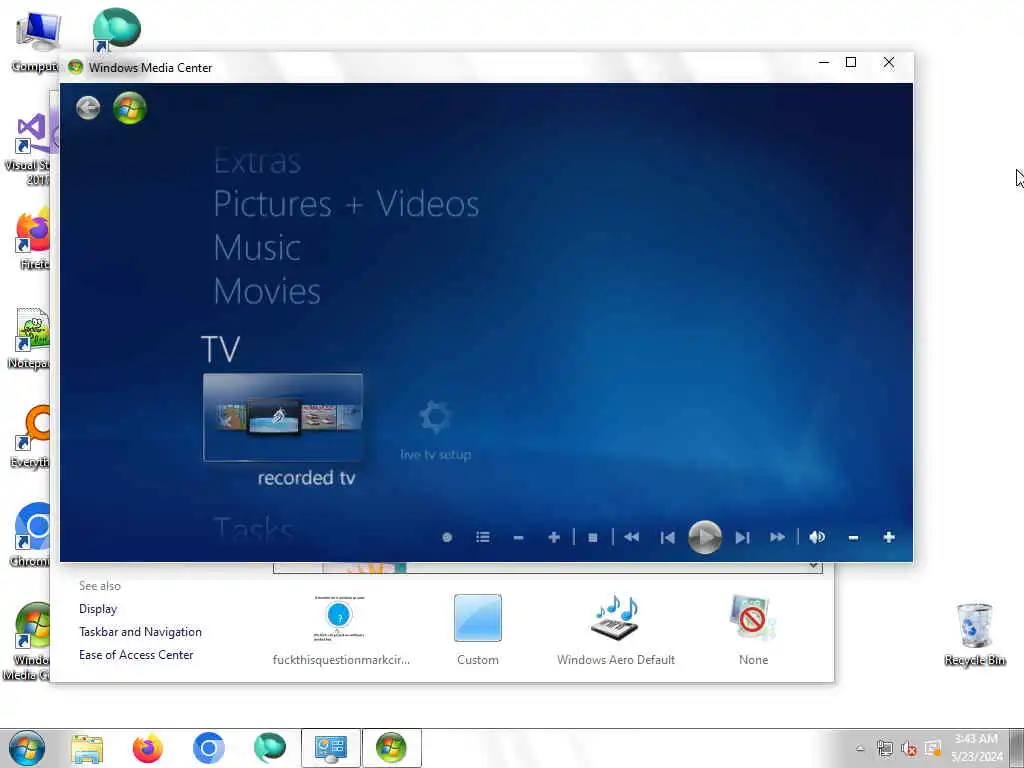The image size is (1024, 768).
Task: Open the guide list icon in transport controls
Action: coord(483,537)
